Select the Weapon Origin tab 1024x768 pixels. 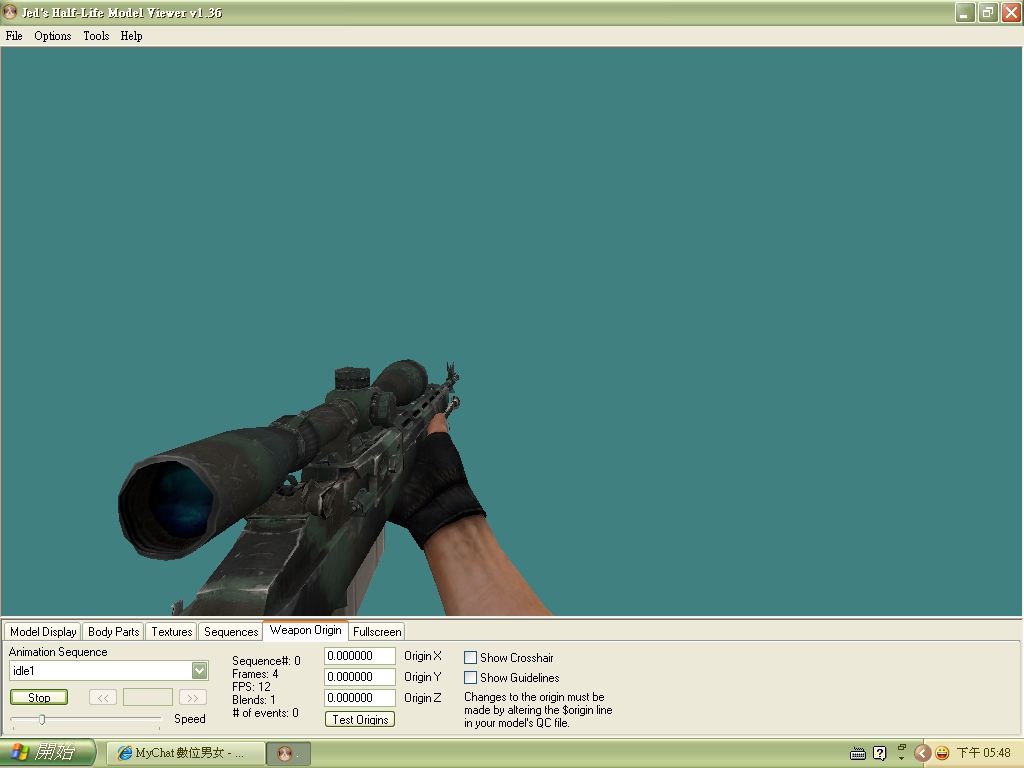point(306,630)
